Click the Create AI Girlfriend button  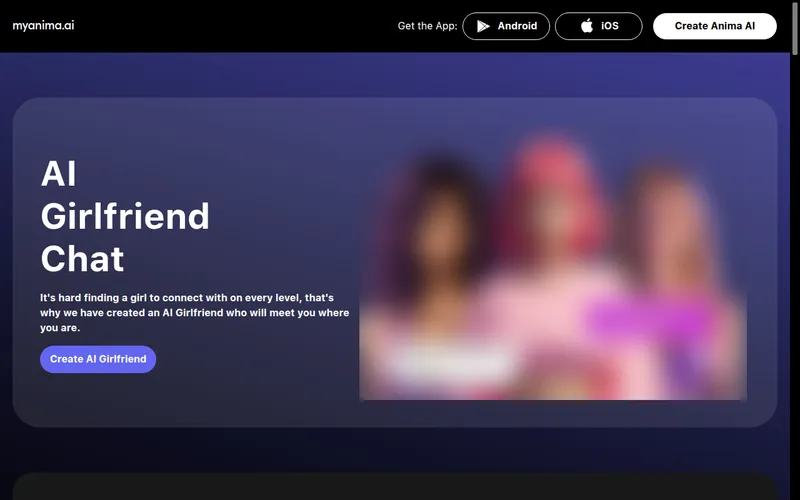click(x=98, y=359)
